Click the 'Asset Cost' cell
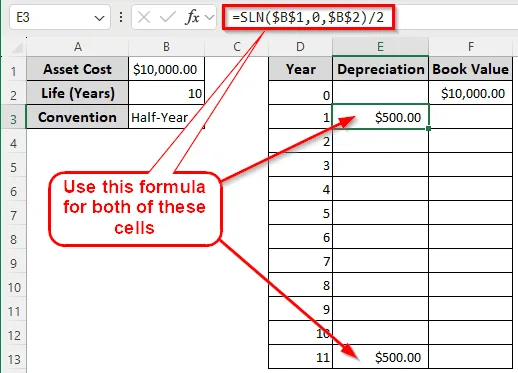The image size is (518, 373). 77,69
